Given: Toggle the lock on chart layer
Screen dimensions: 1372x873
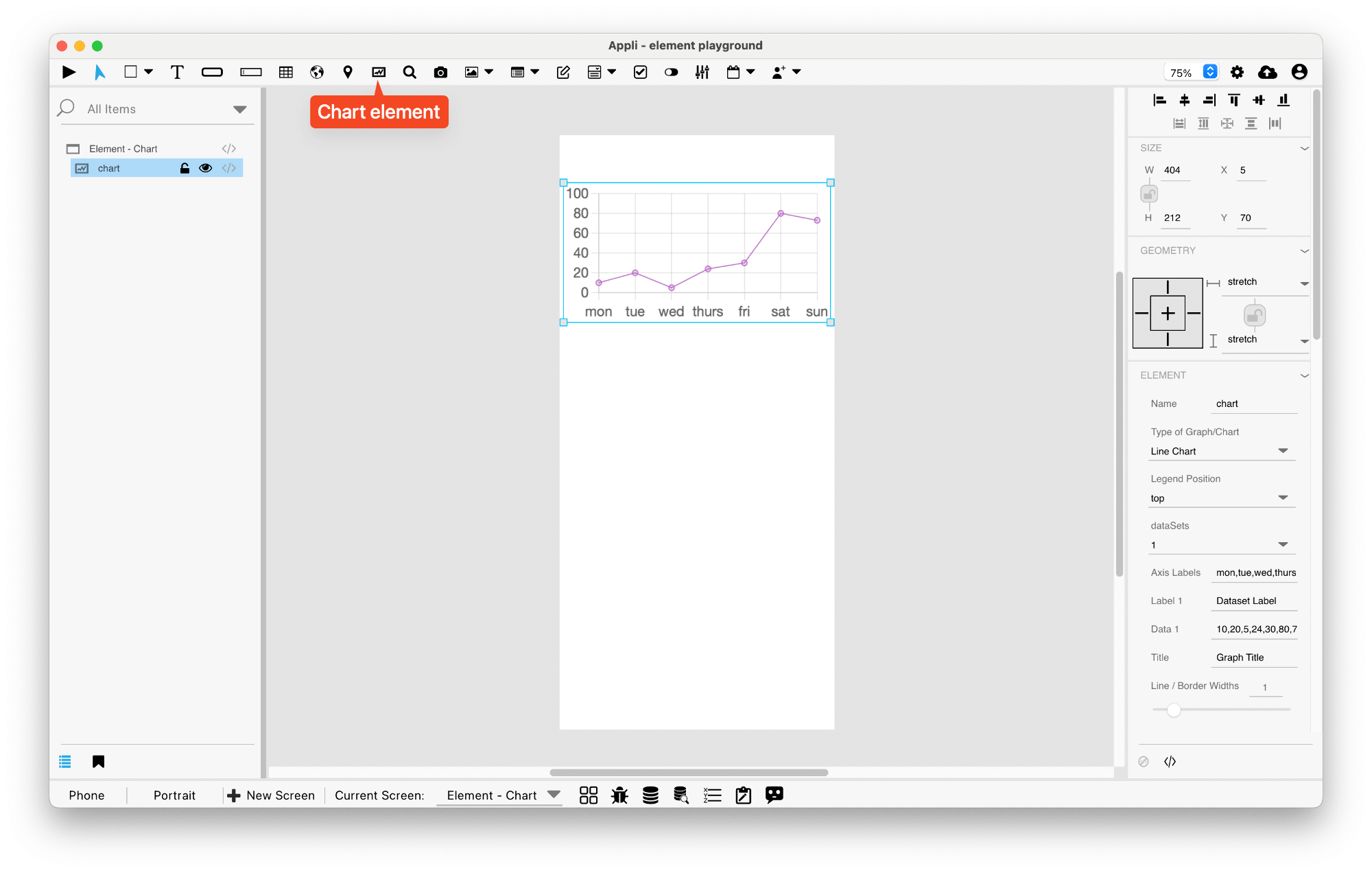Looking at the screenshot, I should 185,168.
